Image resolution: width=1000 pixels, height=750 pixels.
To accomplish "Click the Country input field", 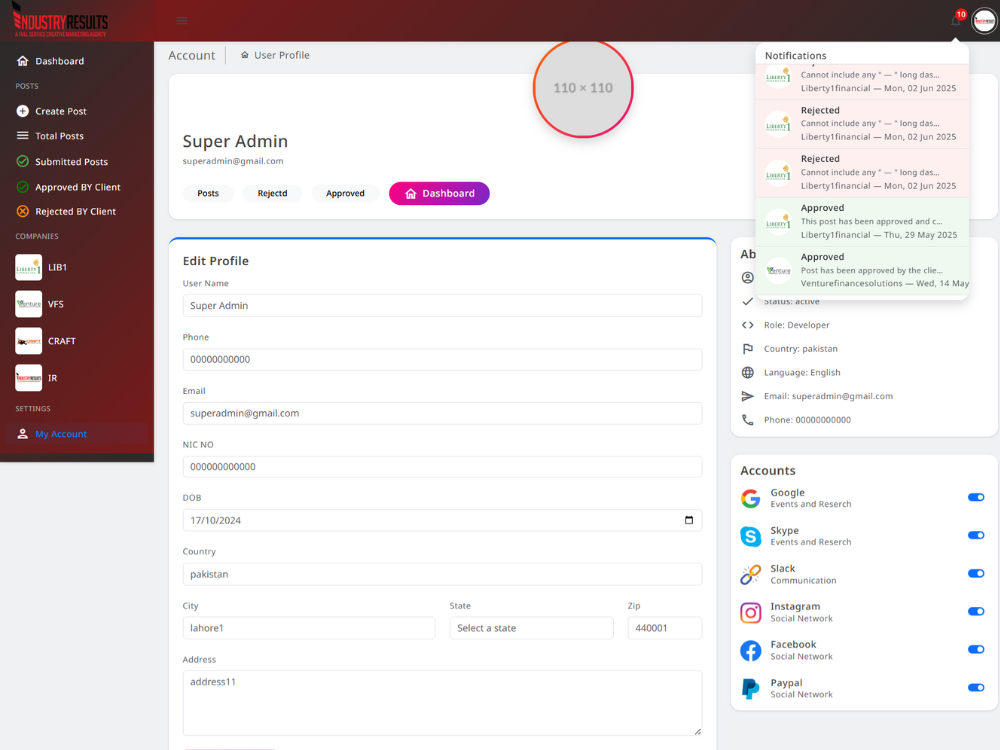I will [x=442, y=574].
